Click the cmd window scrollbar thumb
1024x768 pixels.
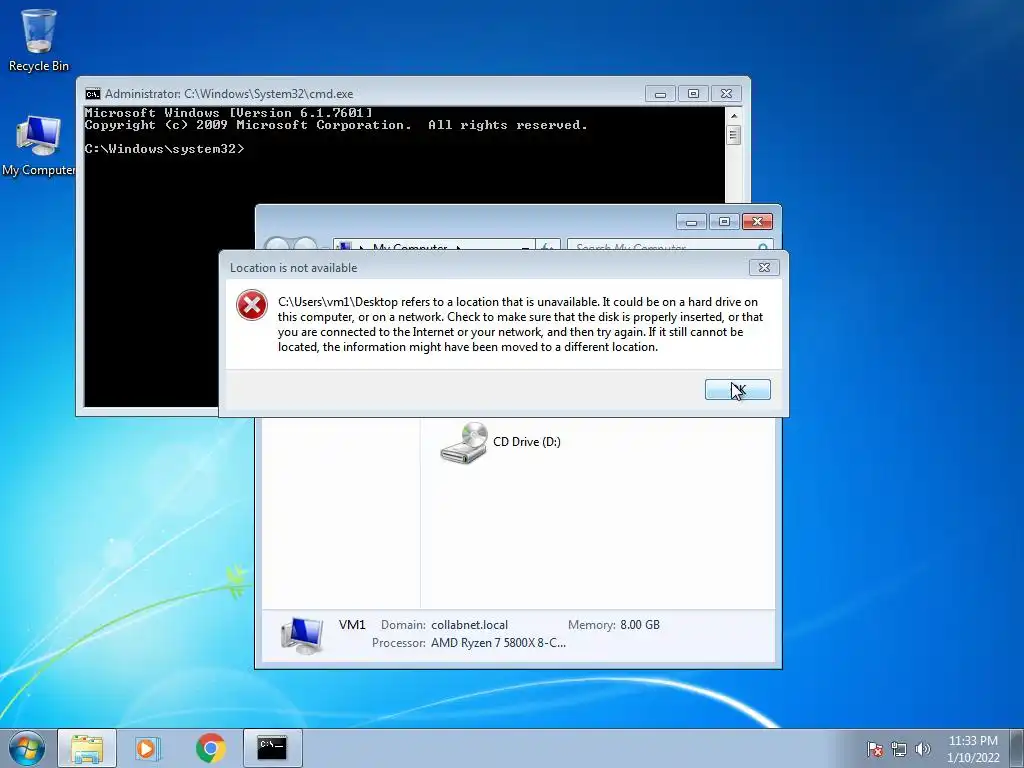tap(733, 135)
